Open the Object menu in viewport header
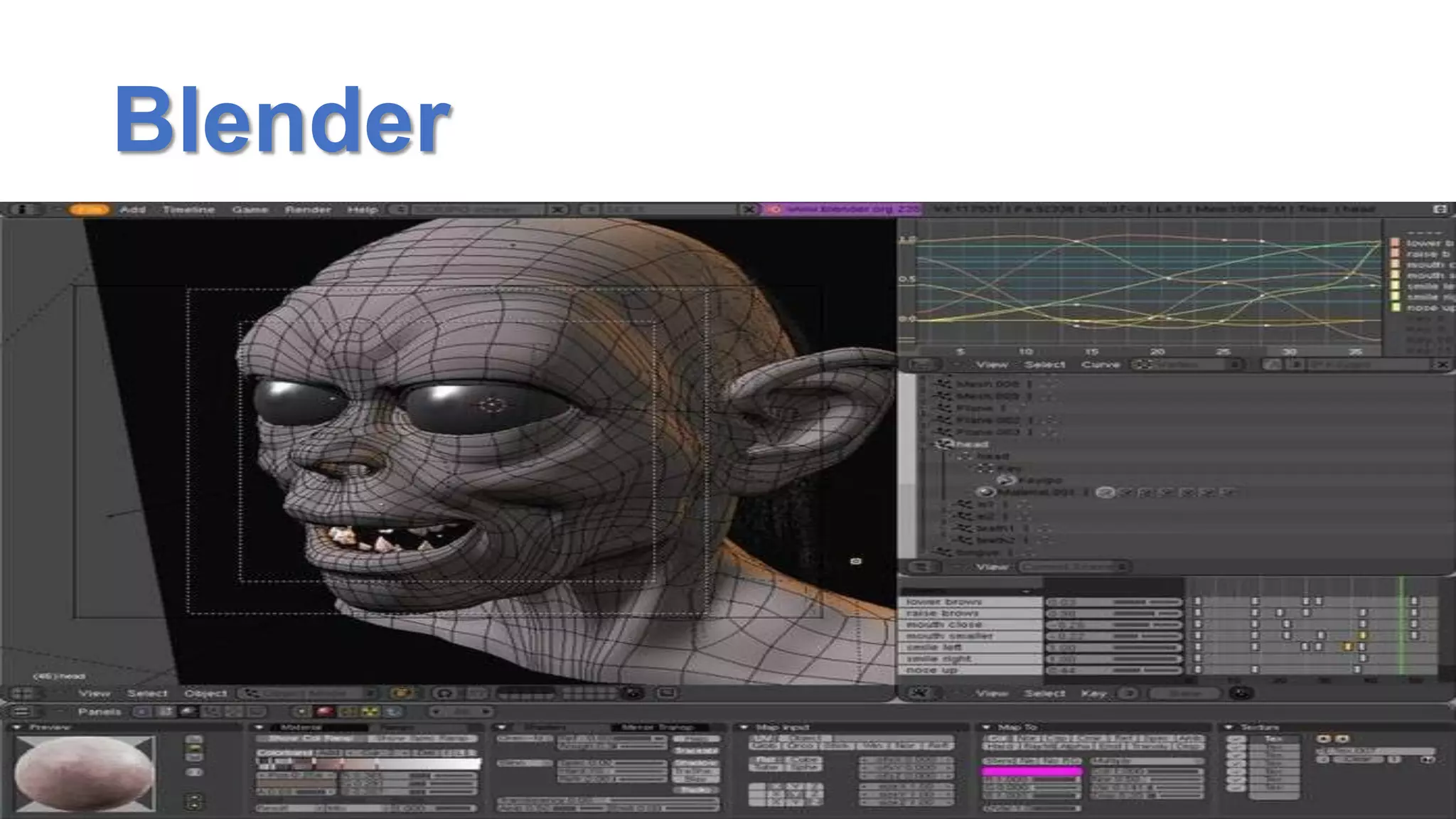 (205, 693)
